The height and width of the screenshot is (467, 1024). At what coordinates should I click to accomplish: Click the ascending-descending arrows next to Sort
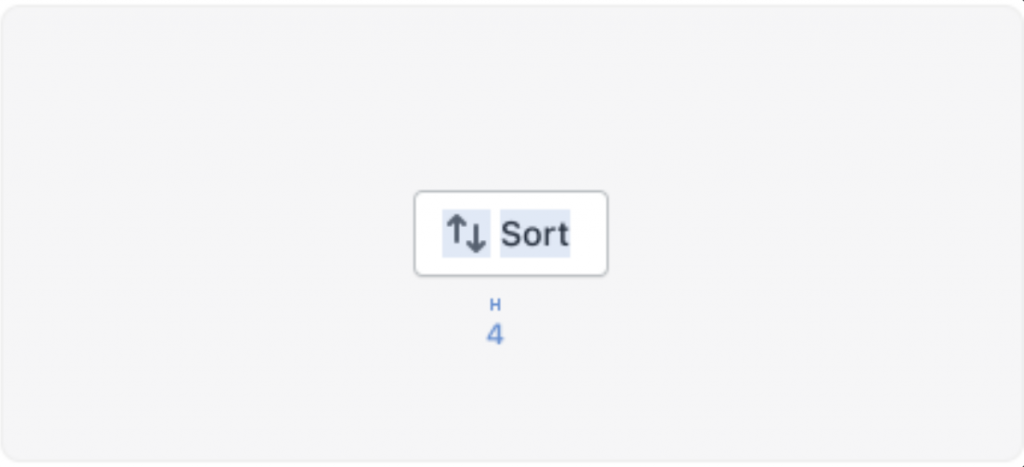click(x=466, y=233)
